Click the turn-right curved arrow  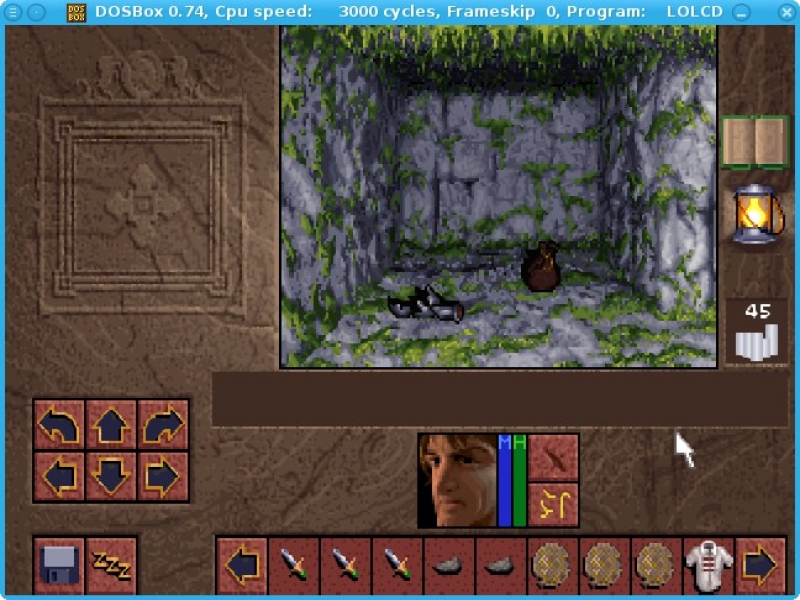click(162, 425)
